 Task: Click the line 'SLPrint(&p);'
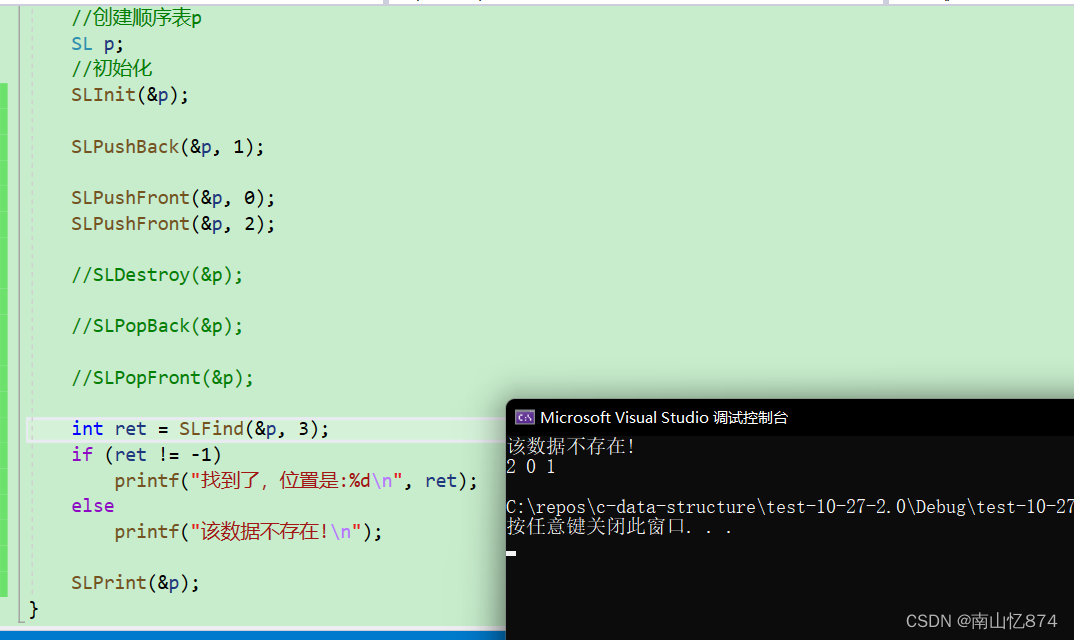tap(135, 583)
